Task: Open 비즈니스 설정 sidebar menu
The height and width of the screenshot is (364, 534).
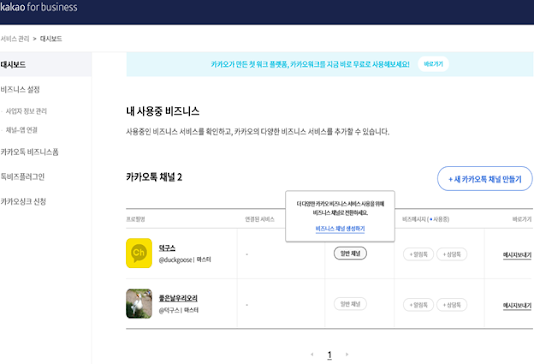Action: (20, 90)
